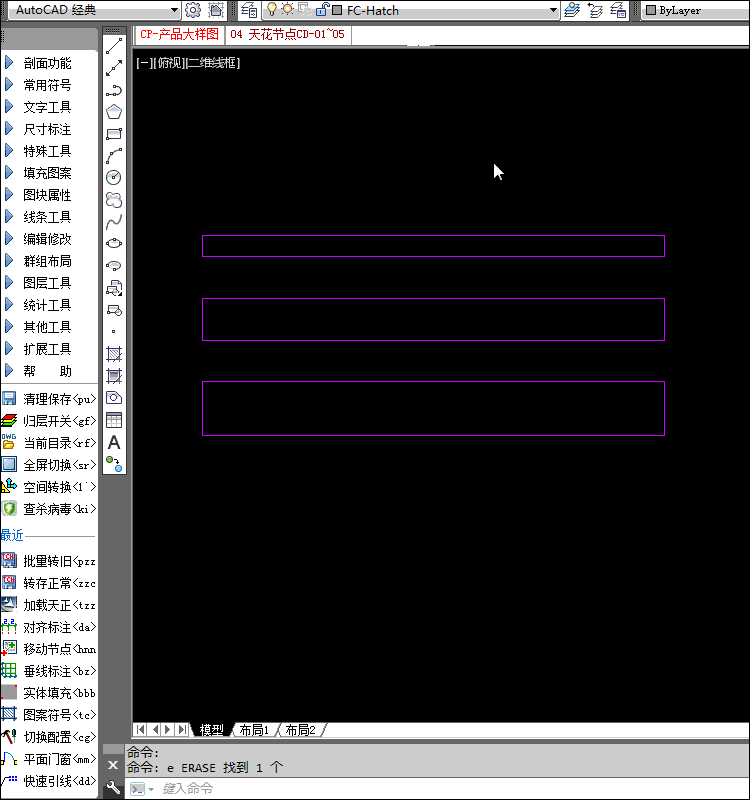Activate the Revision Cloud tool

(x=114, y=200)
